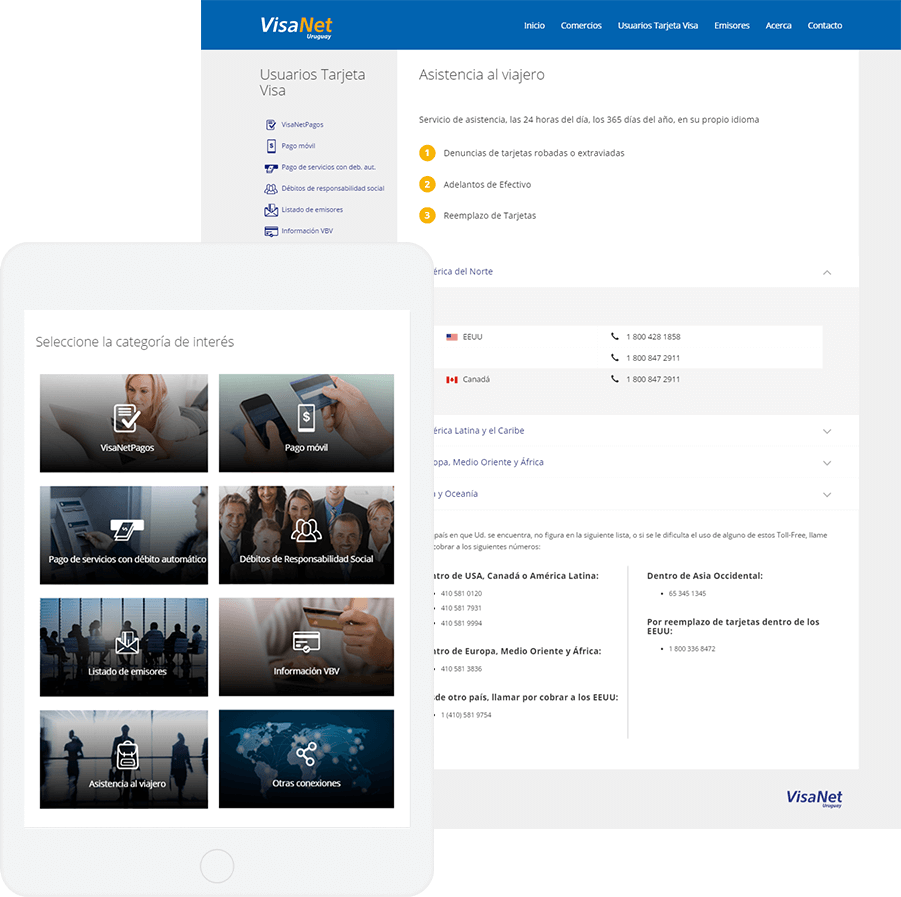901x897 pixels.
Task: Open the Comercios menu item
Action: (581, 25)
